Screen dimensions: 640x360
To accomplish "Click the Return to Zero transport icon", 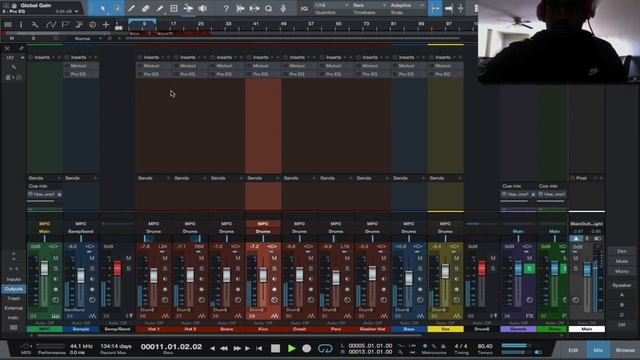I will pos(259,348).
